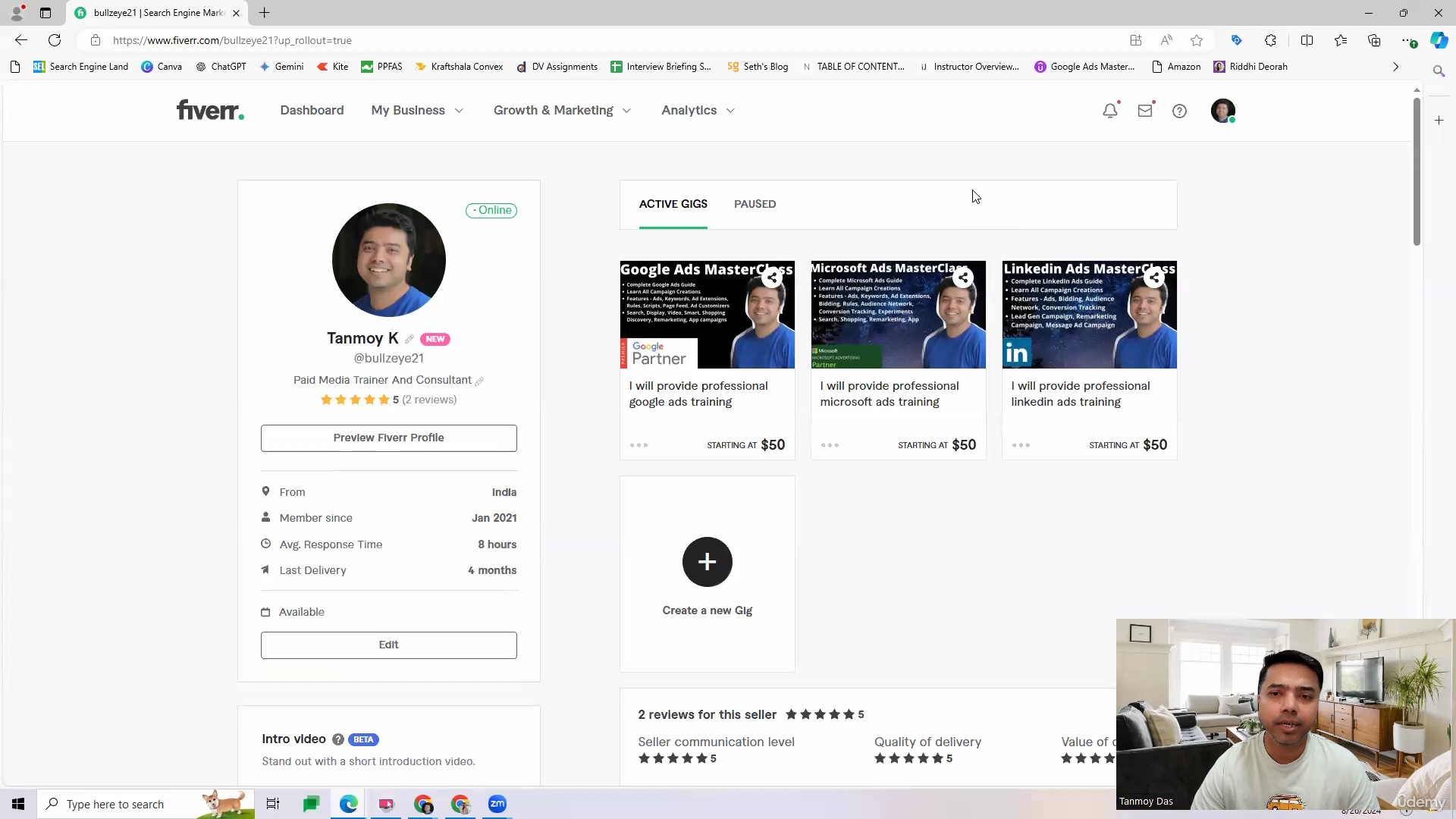Open professional linkedin ads training gig title
The image size is (1456, 819).
(1080, 394)
